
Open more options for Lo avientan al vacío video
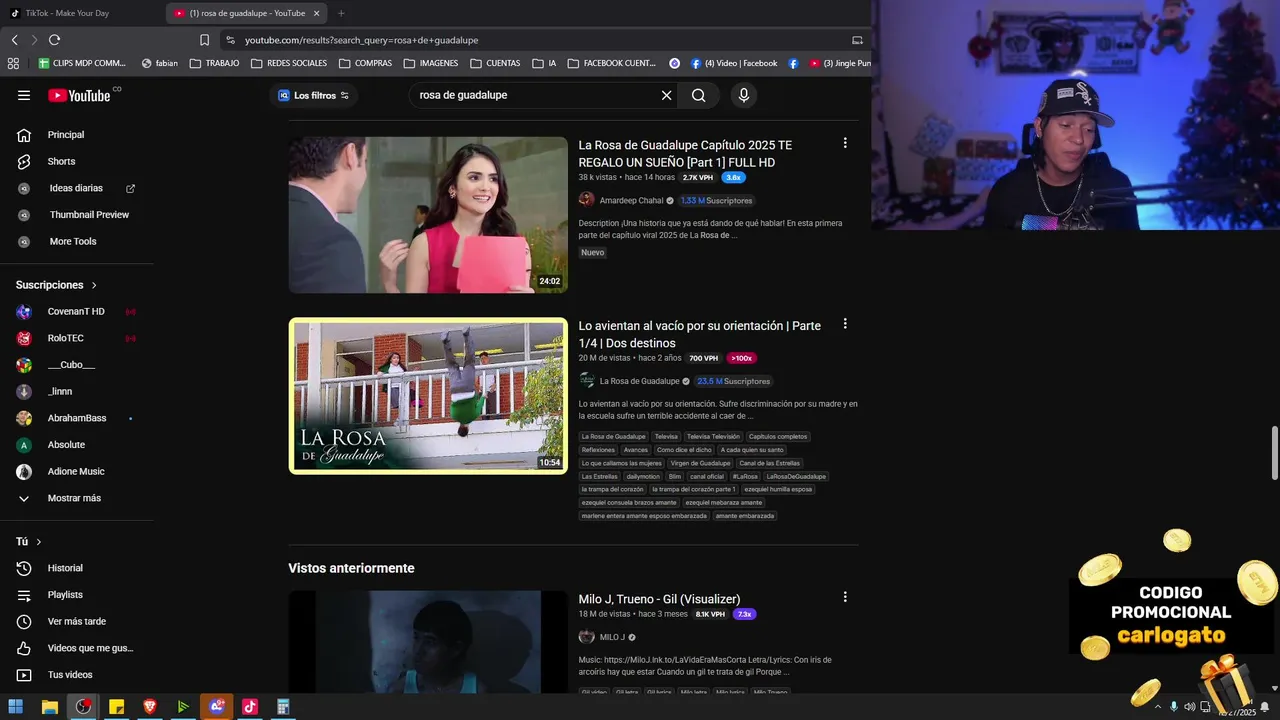845,324
